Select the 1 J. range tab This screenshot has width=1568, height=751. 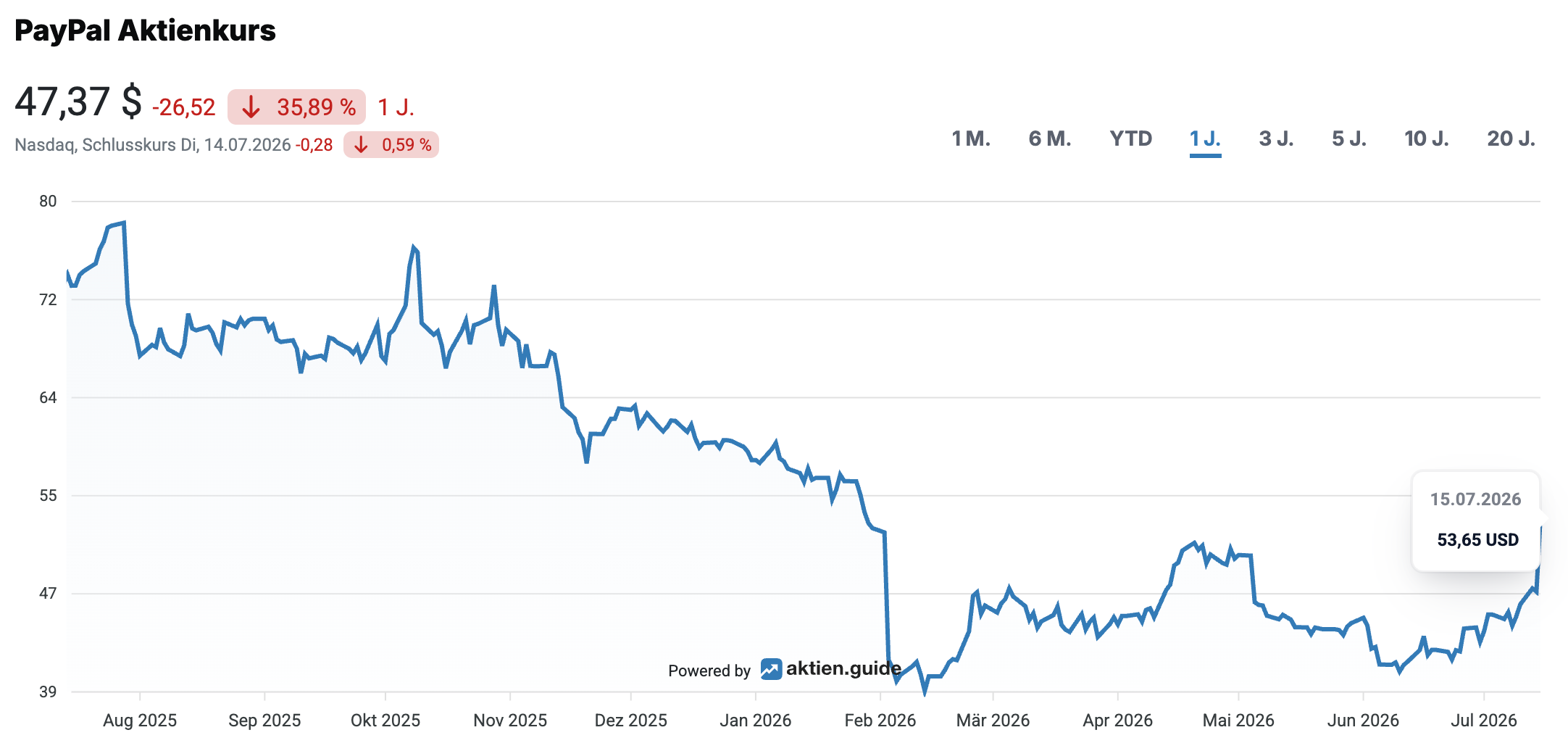(1205, 138)
